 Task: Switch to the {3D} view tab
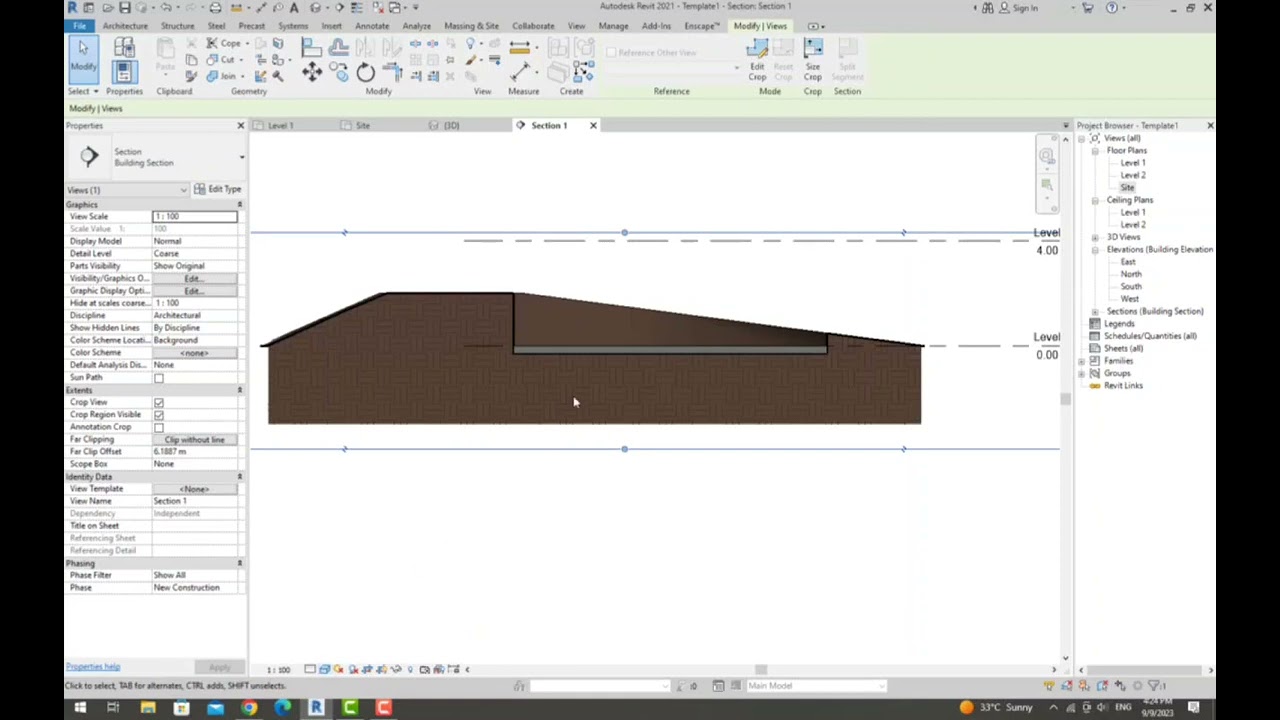click(451, 126)
